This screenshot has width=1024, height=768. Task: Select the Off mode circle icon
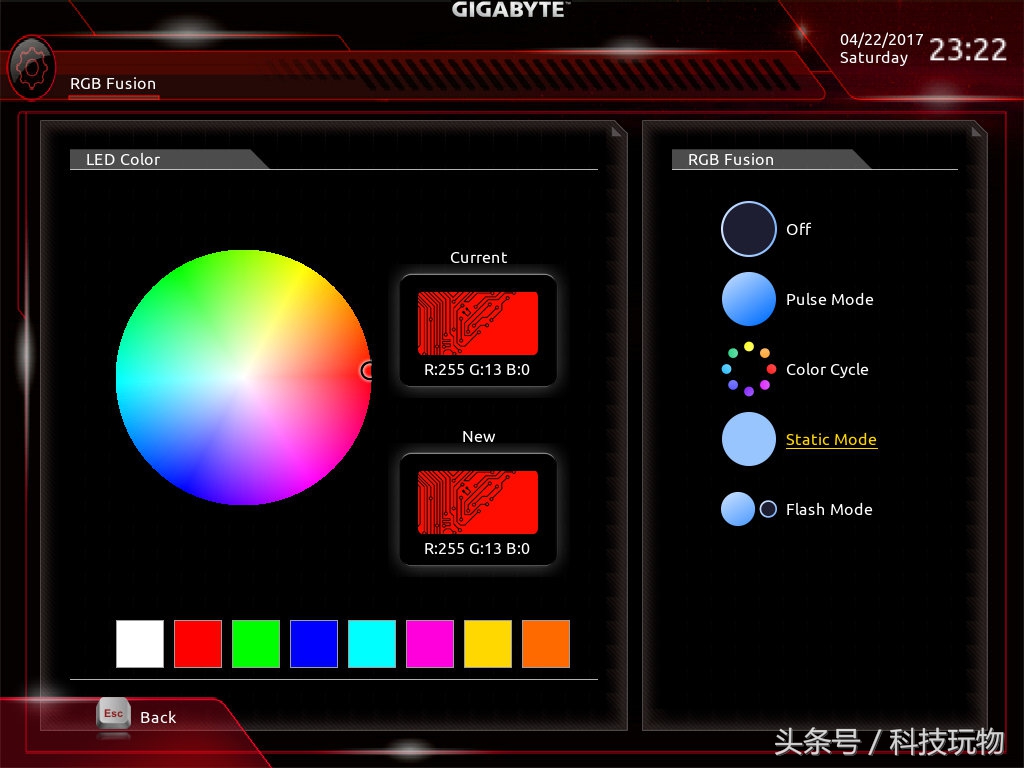(748, 229)
